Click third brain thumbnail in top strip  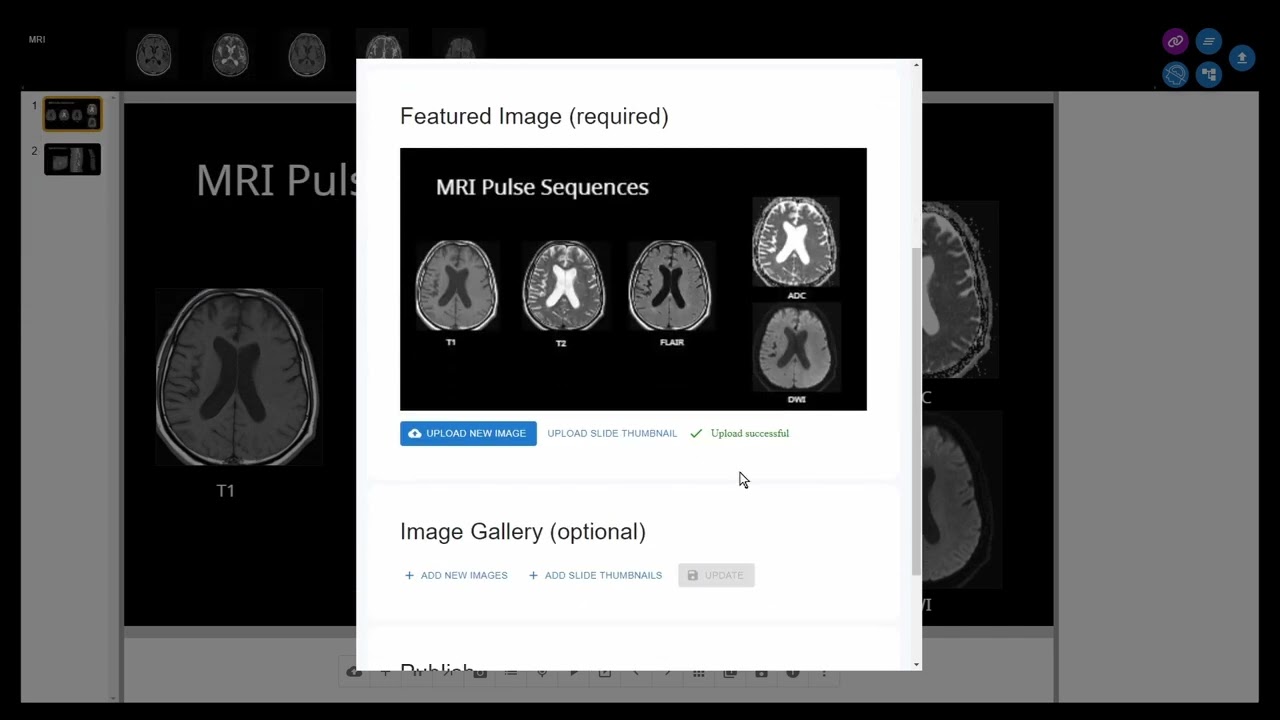tap(307, 54)
